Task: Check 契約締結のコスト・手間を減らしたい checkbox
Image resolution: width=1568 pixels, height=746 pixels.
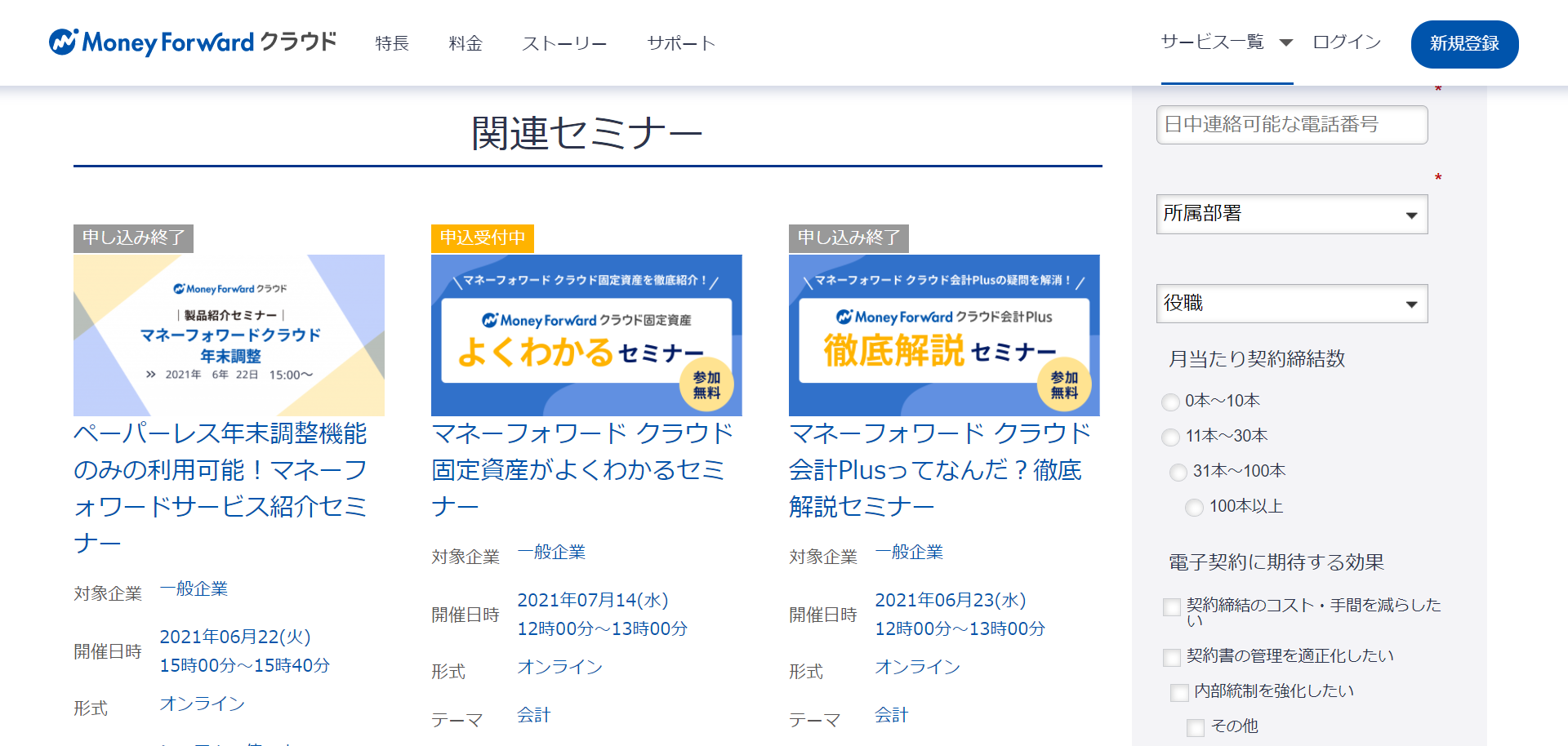Action: tap(1172, 607)
